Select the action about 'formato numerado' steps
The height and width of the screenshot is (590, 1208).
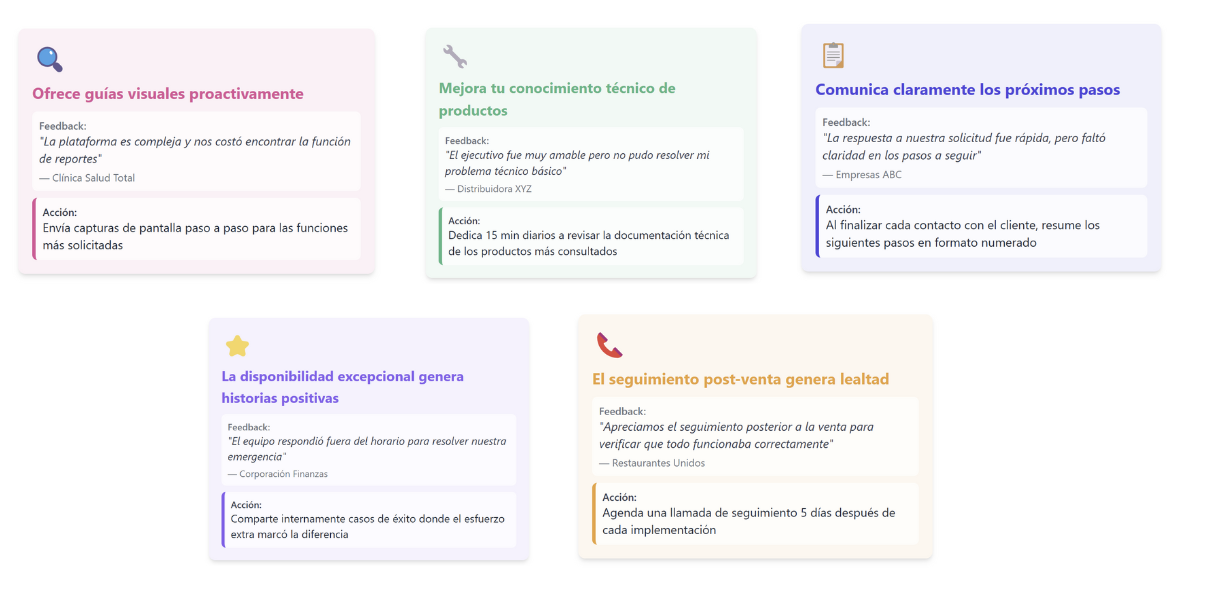pos(961,233)
